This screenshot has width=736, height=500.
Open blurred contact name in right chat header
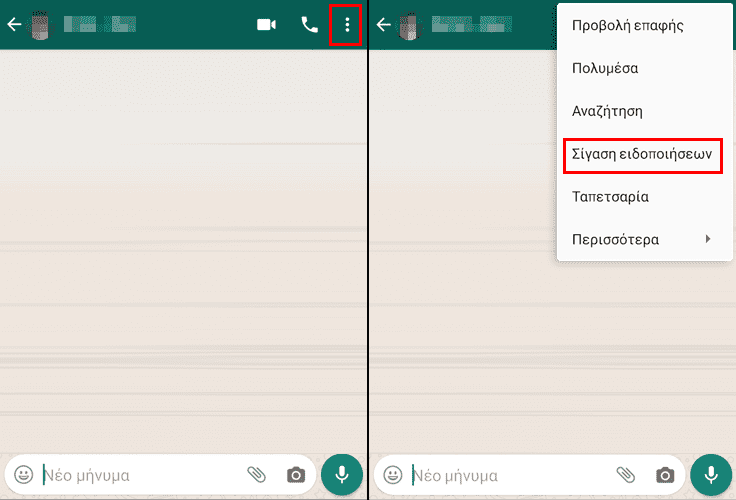[472, 24]
